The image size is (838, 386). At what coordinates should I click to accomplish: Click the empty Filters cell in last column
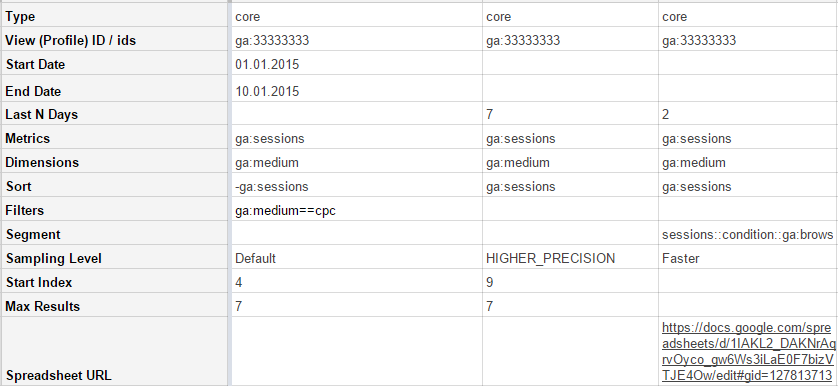tap(748, 210)
